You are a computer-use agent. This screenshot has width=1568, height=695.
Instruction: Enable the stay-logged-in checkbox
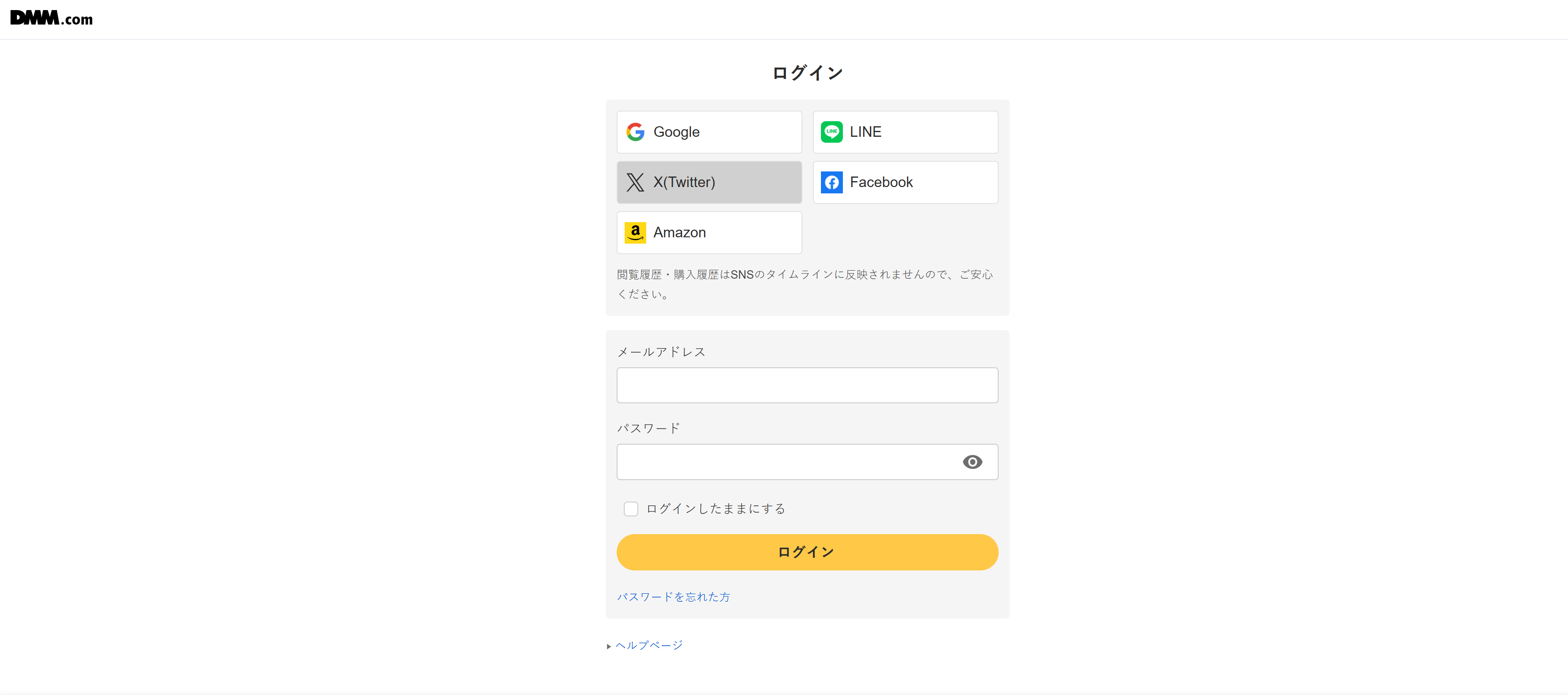631,509
